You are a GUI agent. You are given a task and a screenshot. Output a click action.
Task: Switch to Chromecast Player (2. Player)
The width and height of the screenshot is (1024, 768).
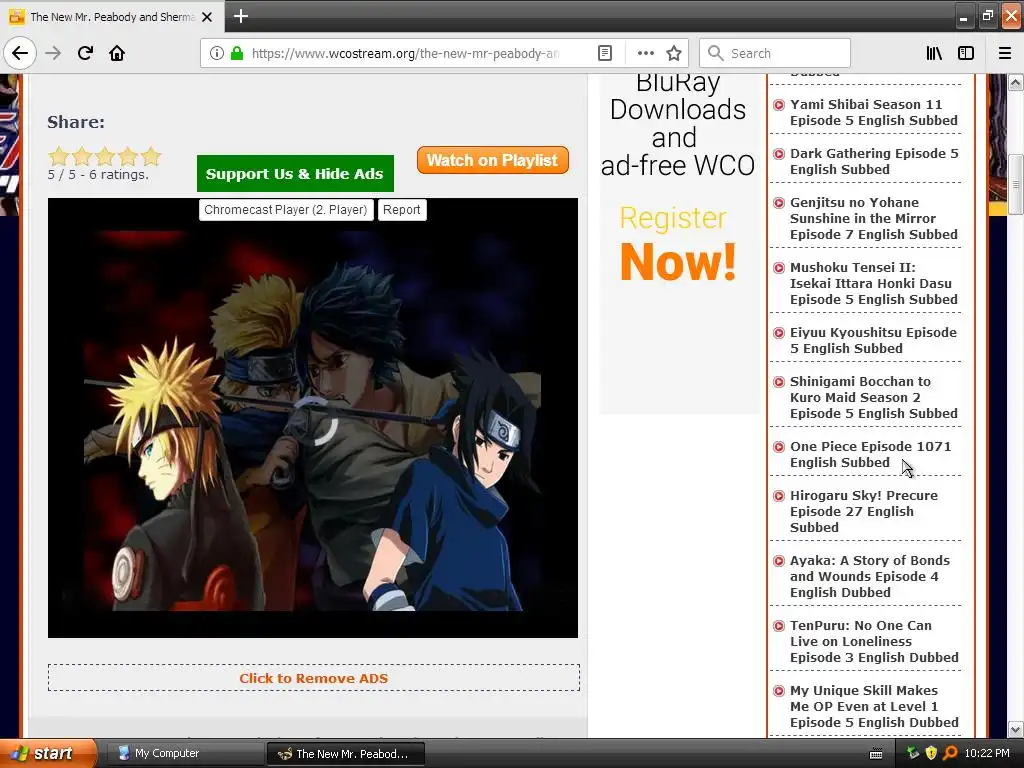tap(286, 210)
